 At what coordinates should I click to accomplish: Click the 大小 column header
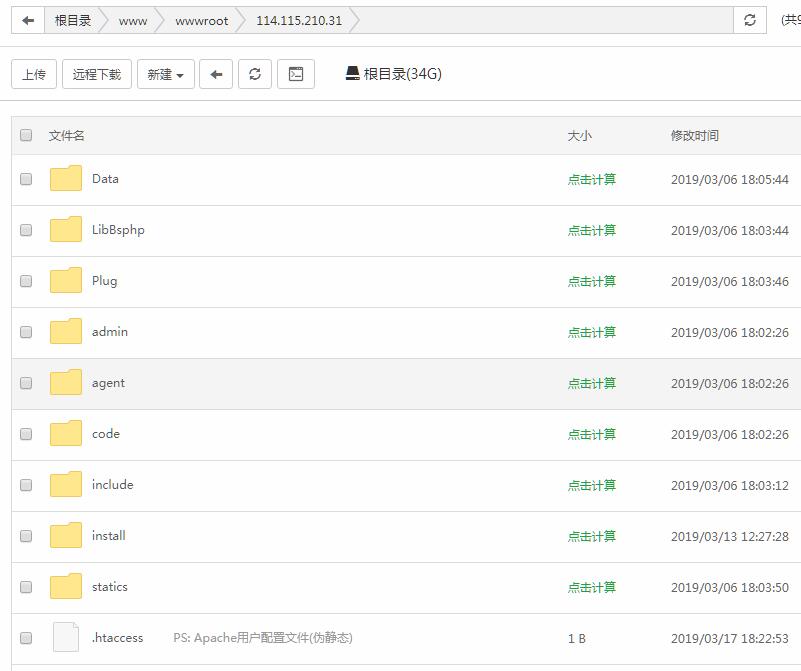coord(579,135)
